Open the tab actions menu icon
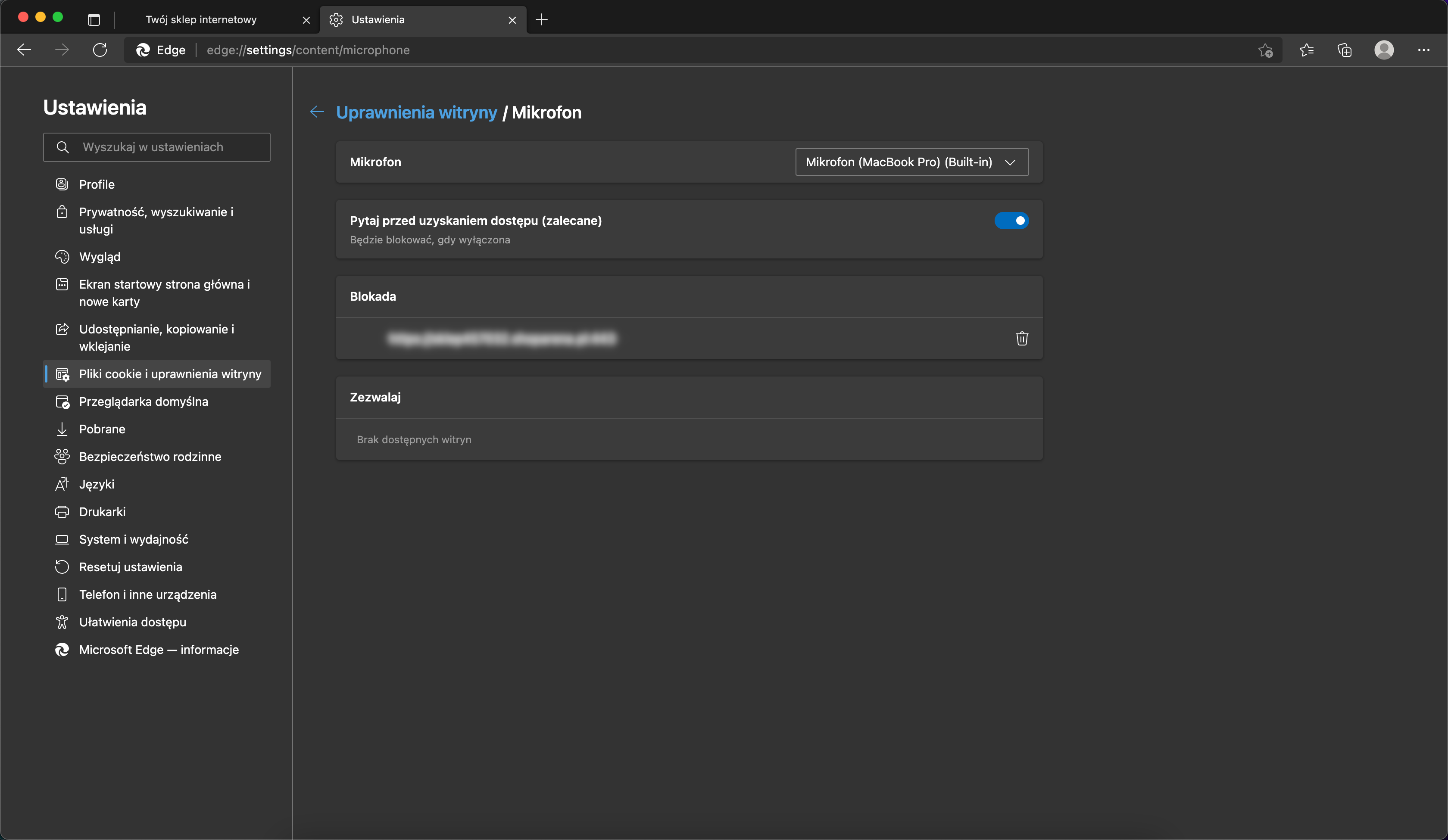The image size is (1448, 840). coord(94,20)
